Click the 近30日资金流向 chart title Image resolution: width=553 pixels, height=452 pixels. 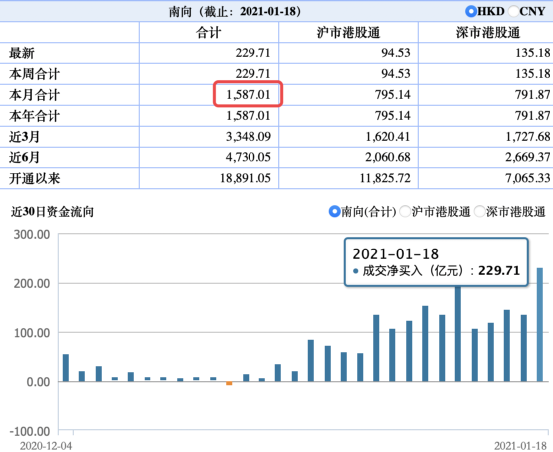52,212
